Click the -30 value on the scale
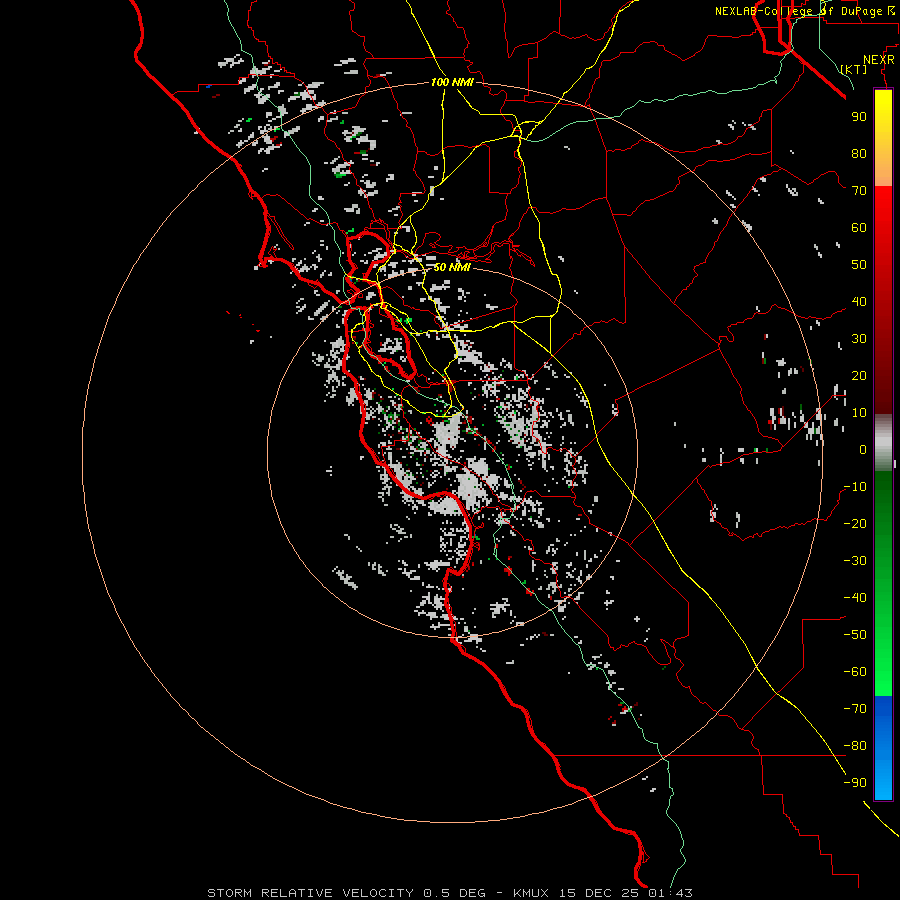The height and width of the screenshot is (900, 900). (855, 561)
